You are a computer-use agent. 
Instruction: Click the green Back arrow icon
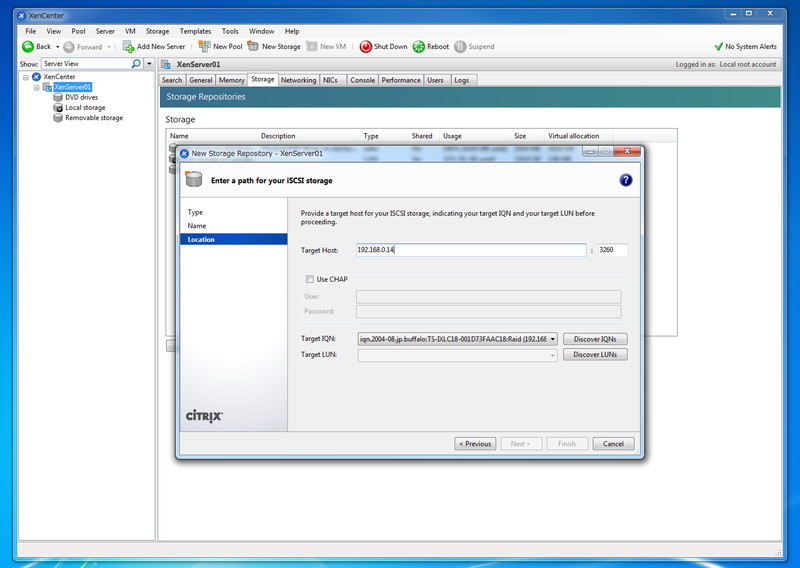(x=28, y=46)
